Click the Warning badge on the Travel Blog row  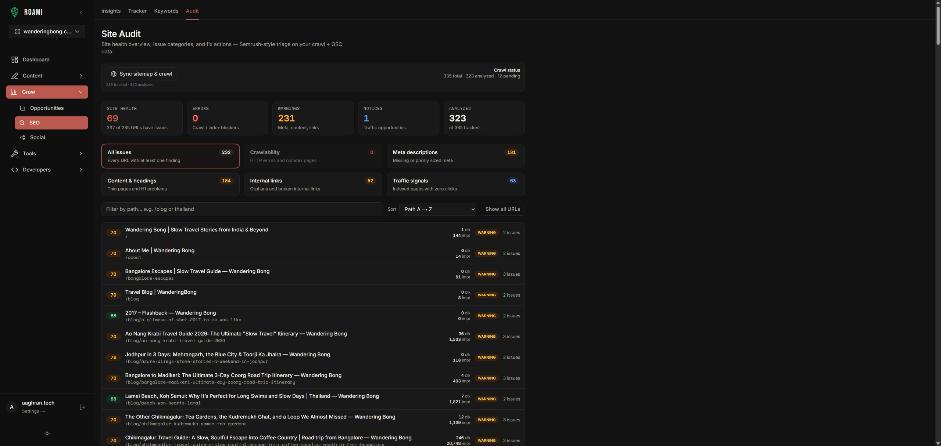pos(486,295)
